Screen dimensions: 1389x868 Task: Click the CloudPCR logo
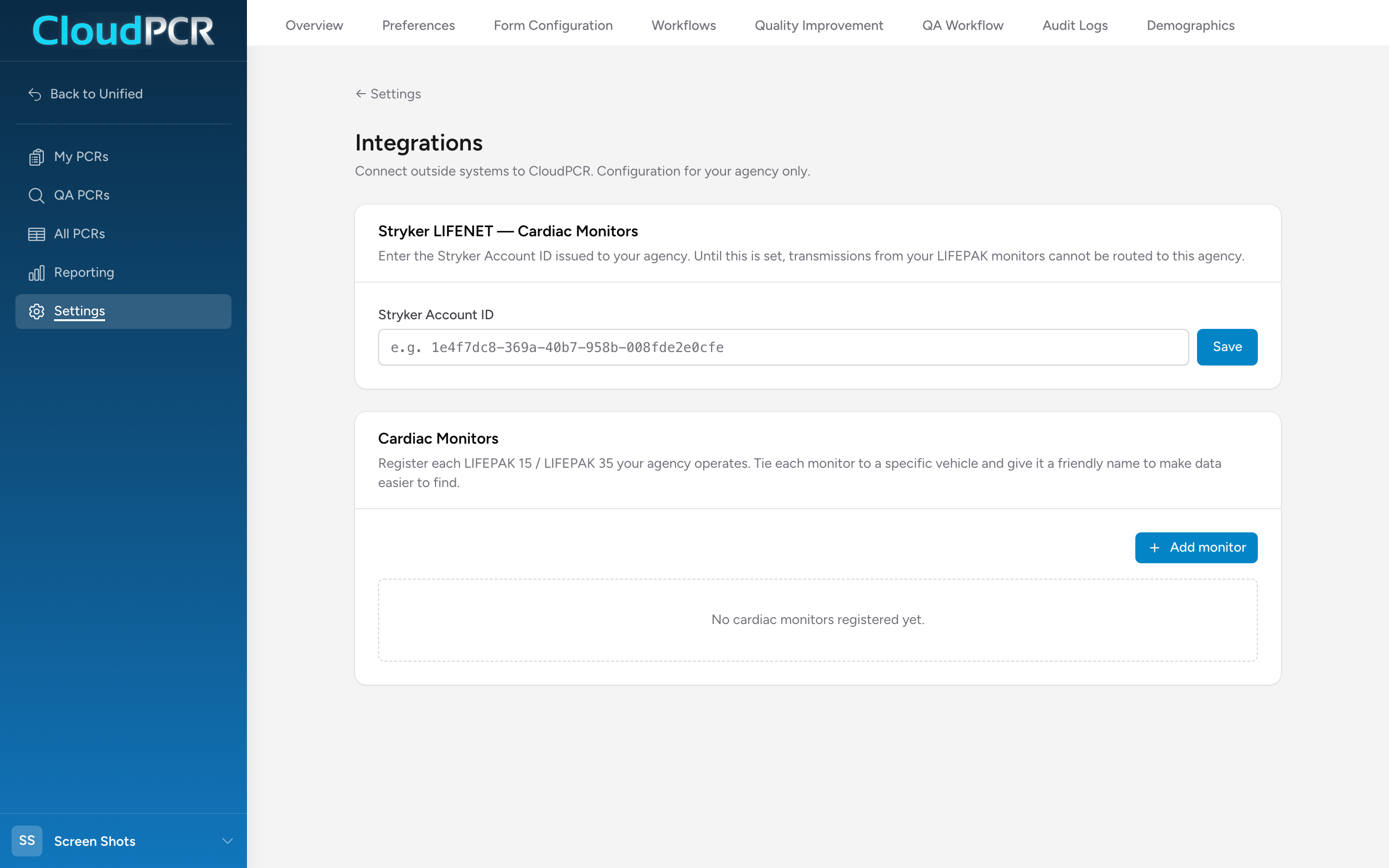[x=123, y=30]
